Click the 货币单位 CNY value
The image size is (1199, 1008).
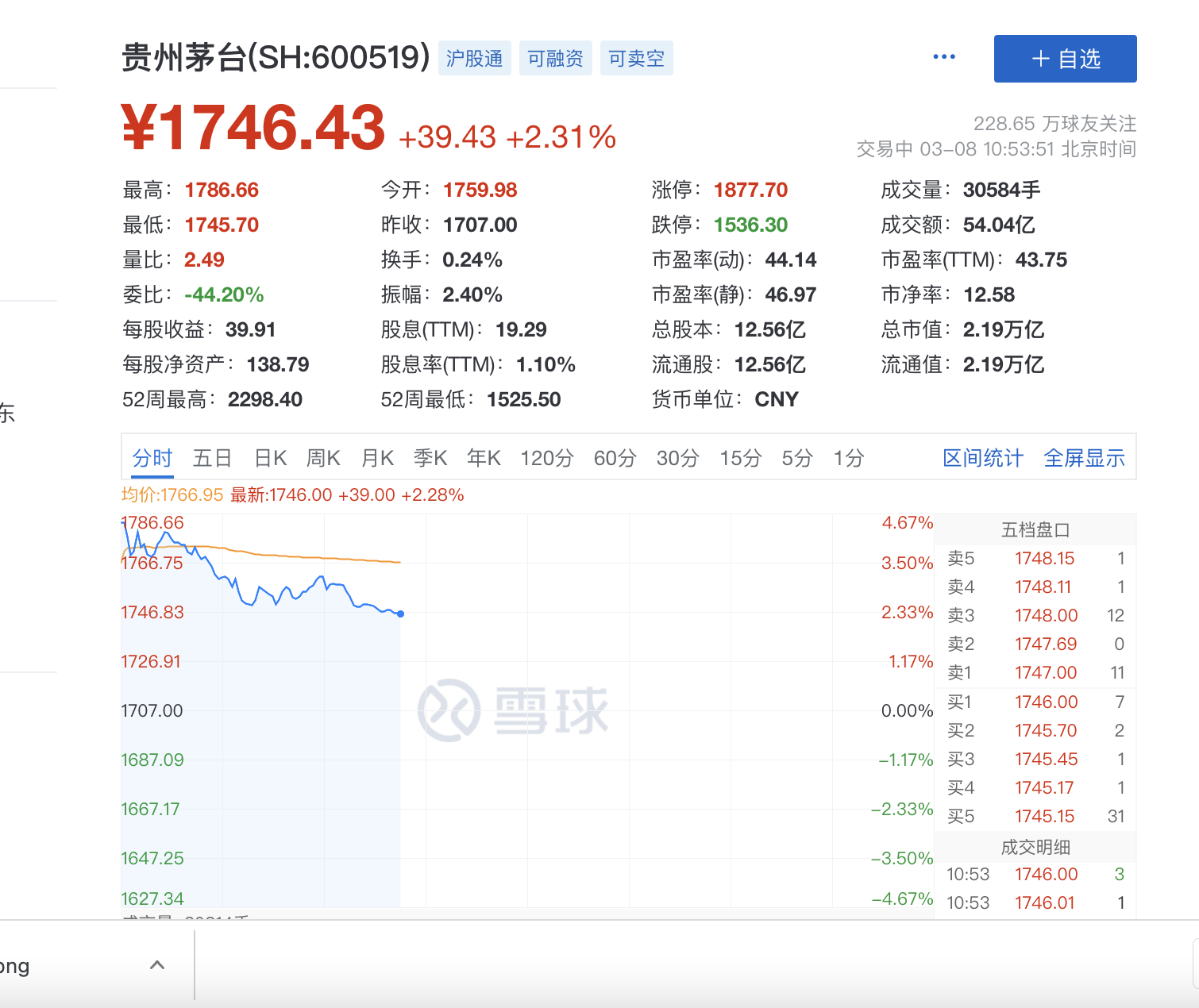(x=777, y=399)
